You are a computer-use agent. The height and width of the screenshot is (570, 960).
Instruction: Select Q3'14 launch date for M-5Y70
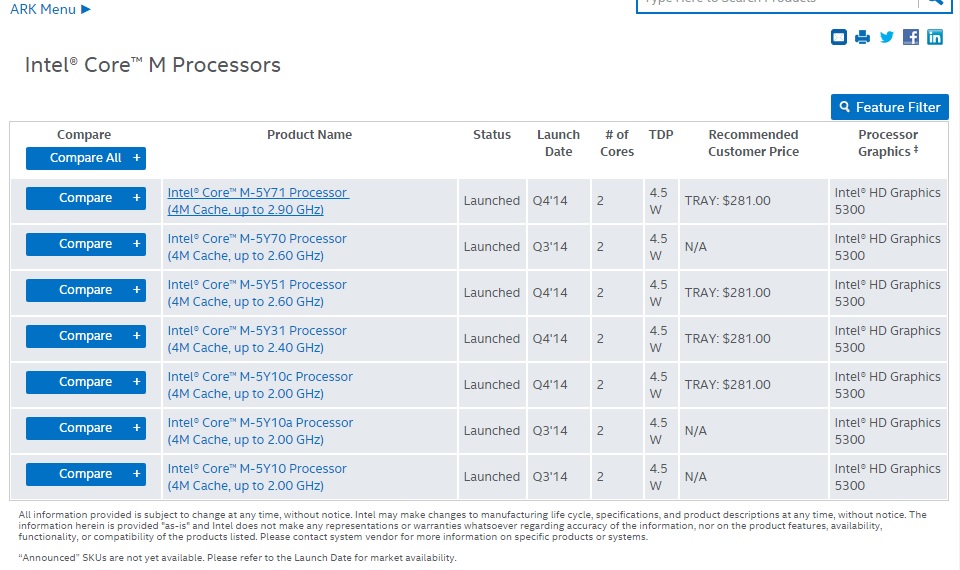click(550, 246)
